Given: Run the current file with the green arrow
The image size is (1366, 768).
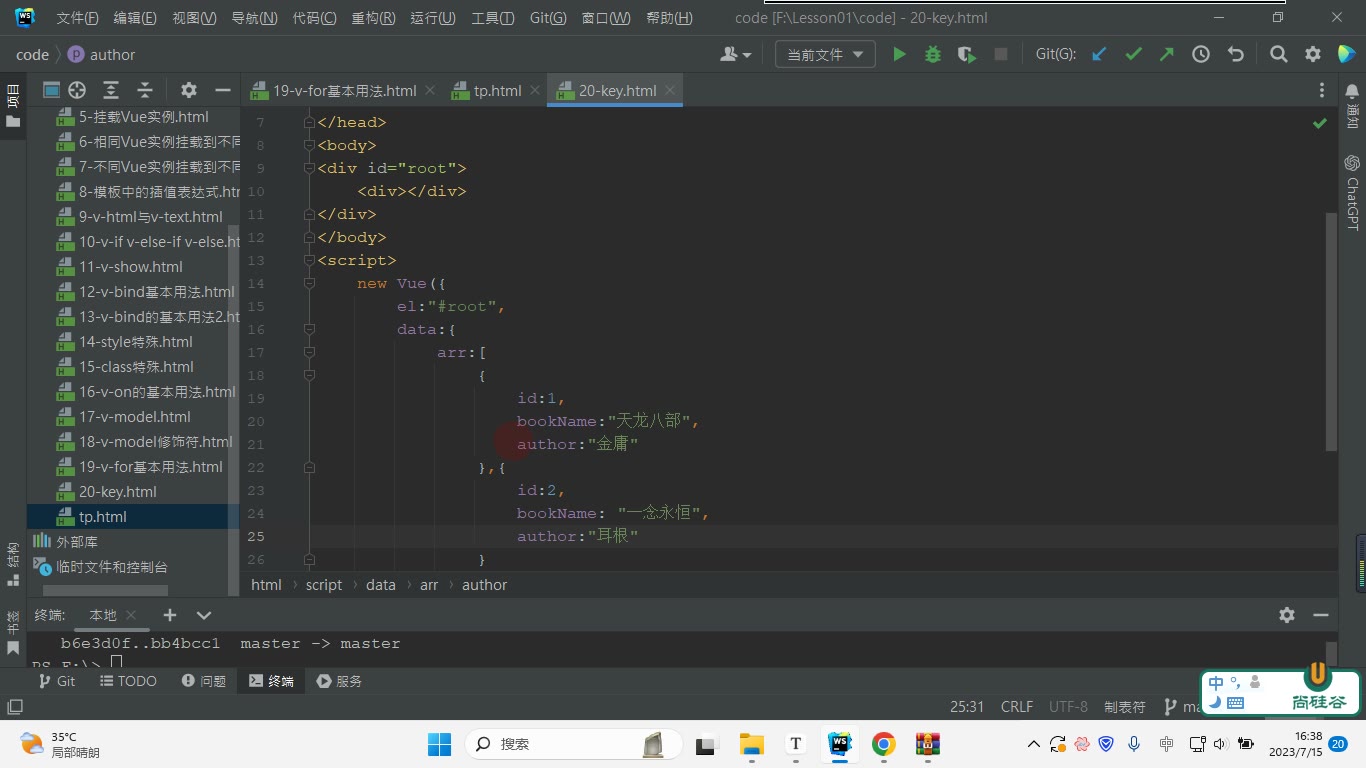Looking at the screenshot, I should click(899, 55).
